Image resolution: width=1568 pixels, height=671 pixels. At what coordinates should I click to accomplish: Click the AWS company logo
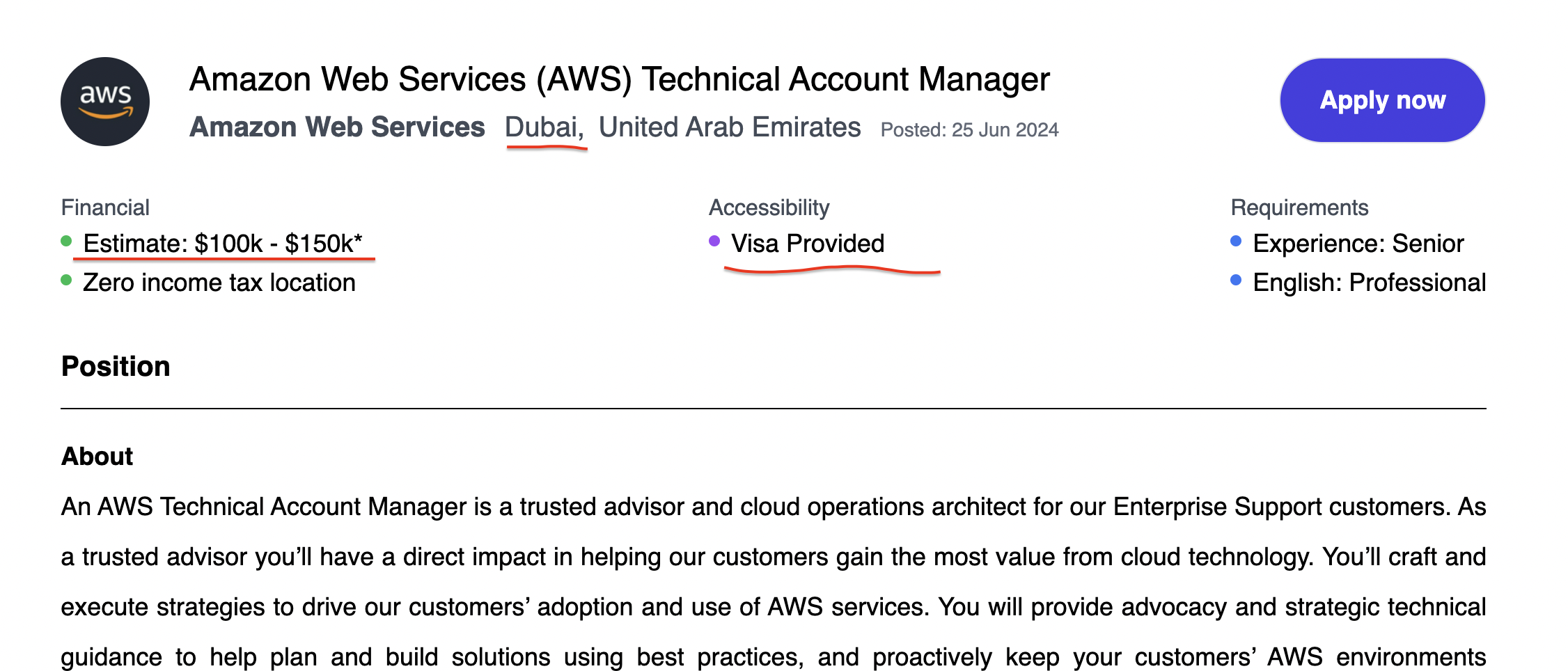click(105, 102)
